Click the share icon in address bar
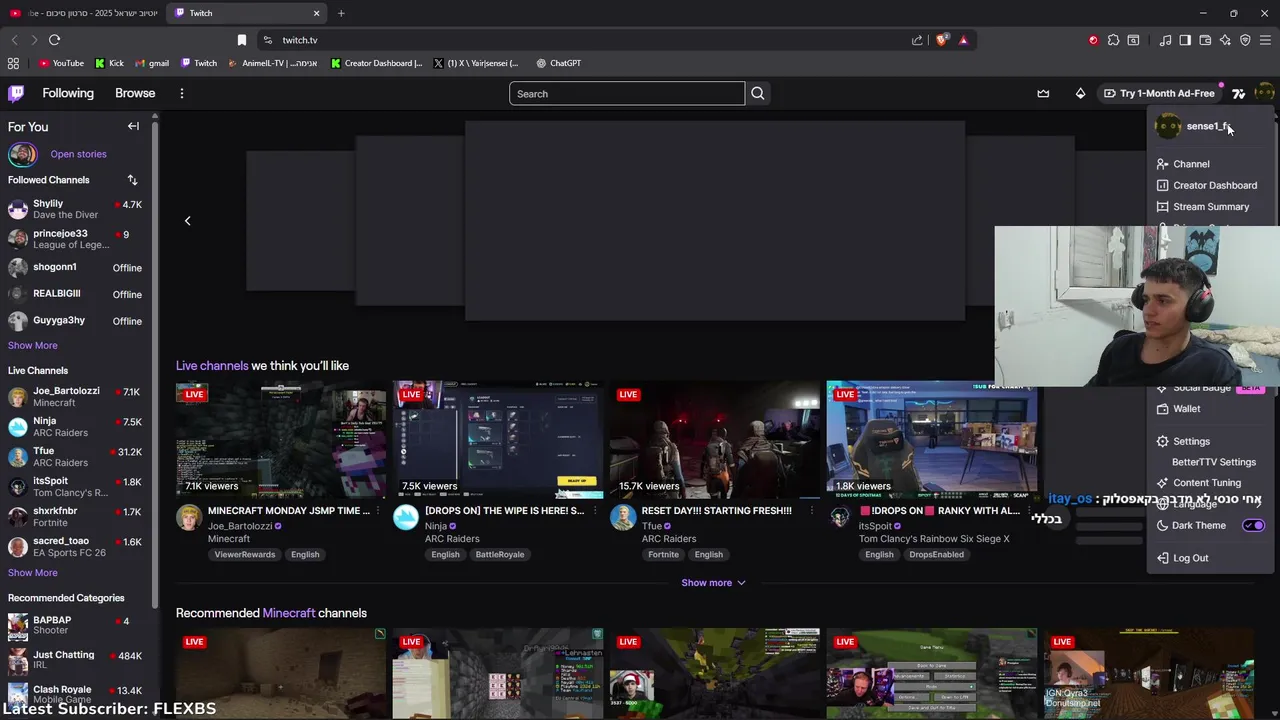Viewport: 1280px width, 720px height. tap(917, 40)
